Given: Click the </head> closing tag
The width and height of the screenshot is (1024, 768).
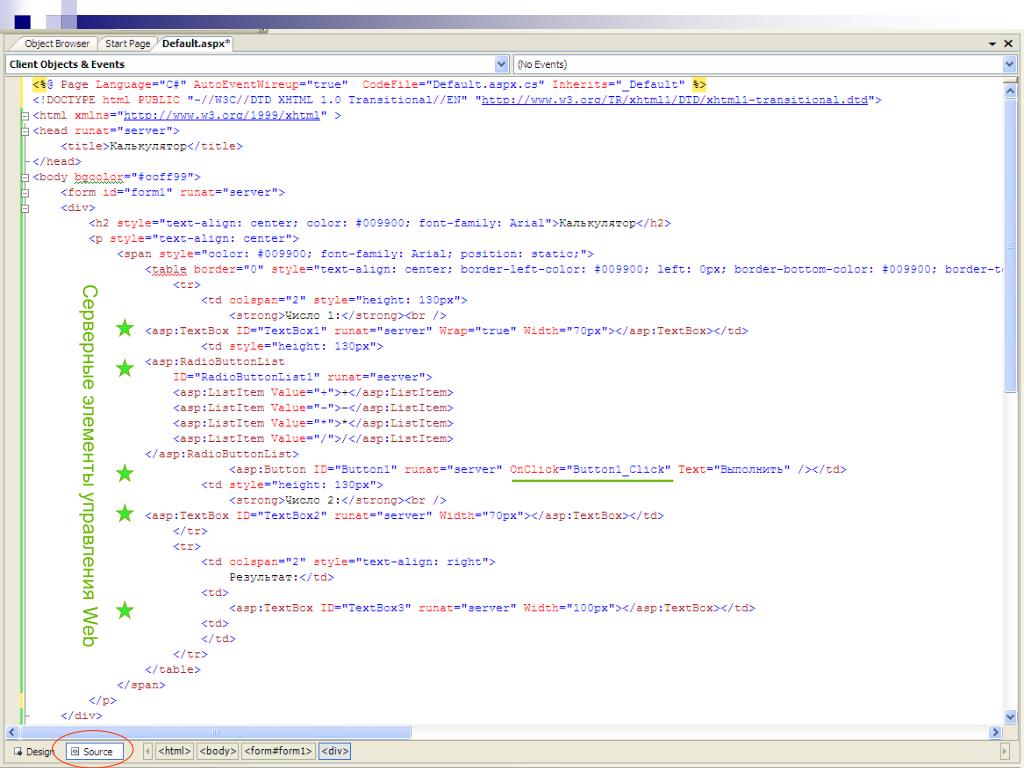Looking at the screenshot, I should click(x=57, y=161).
